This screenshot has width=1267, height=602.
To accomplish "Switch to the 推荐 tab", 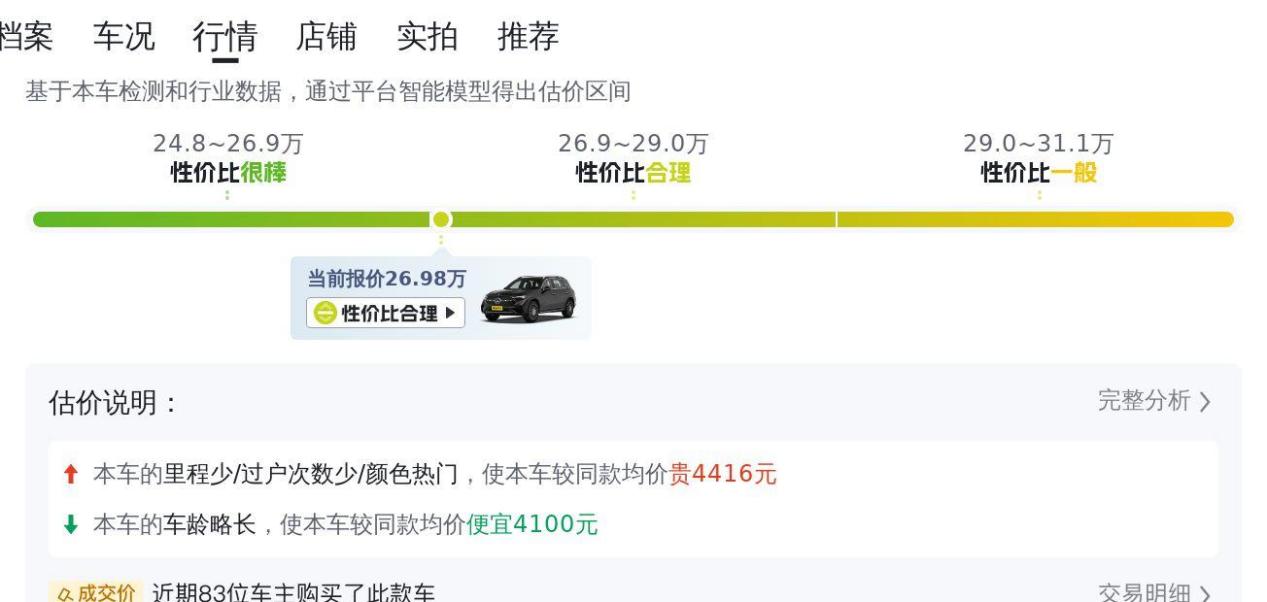I will point(529,37).
